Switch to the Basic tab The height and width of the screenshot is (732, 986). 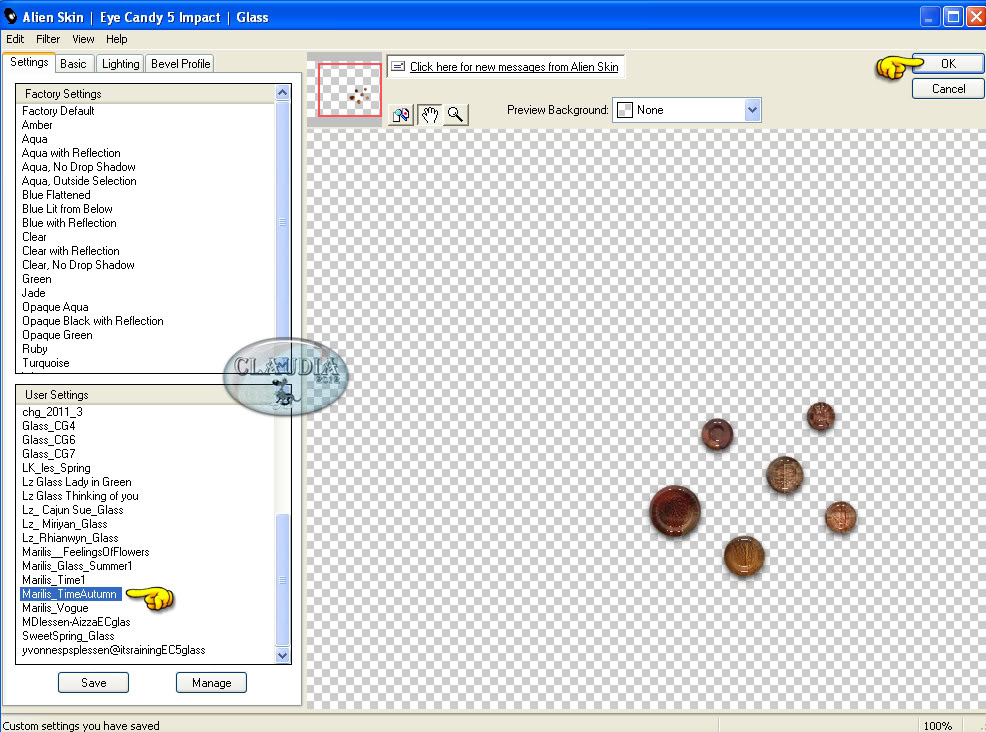point(74,64)
